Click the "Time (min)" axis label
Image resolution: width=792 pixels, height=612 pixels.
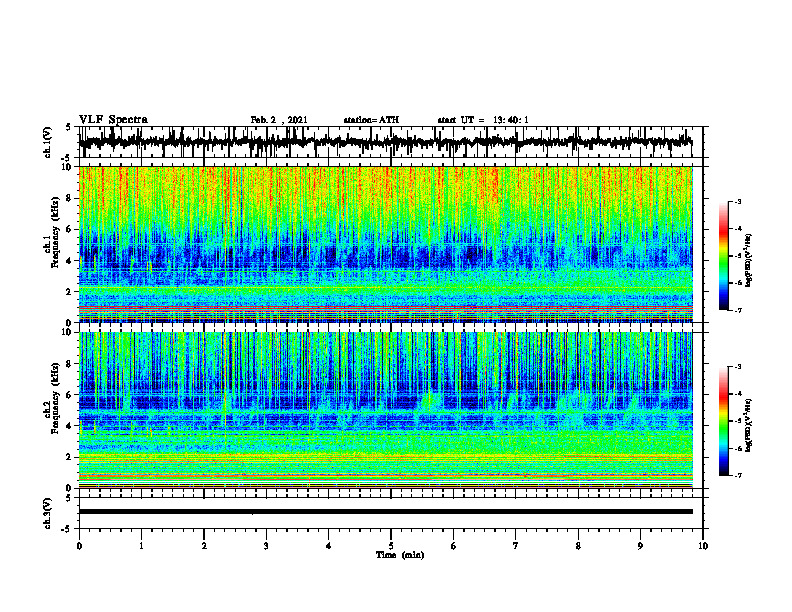tap(400, 555)
